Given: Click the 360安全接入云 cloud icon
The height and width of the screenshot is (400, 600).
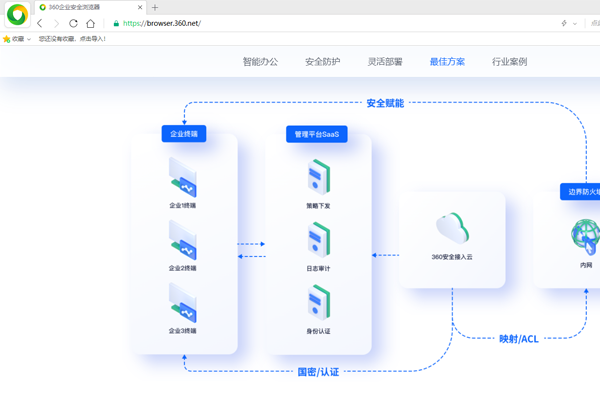Looking at the screenshot, I should tap(452, 229).
